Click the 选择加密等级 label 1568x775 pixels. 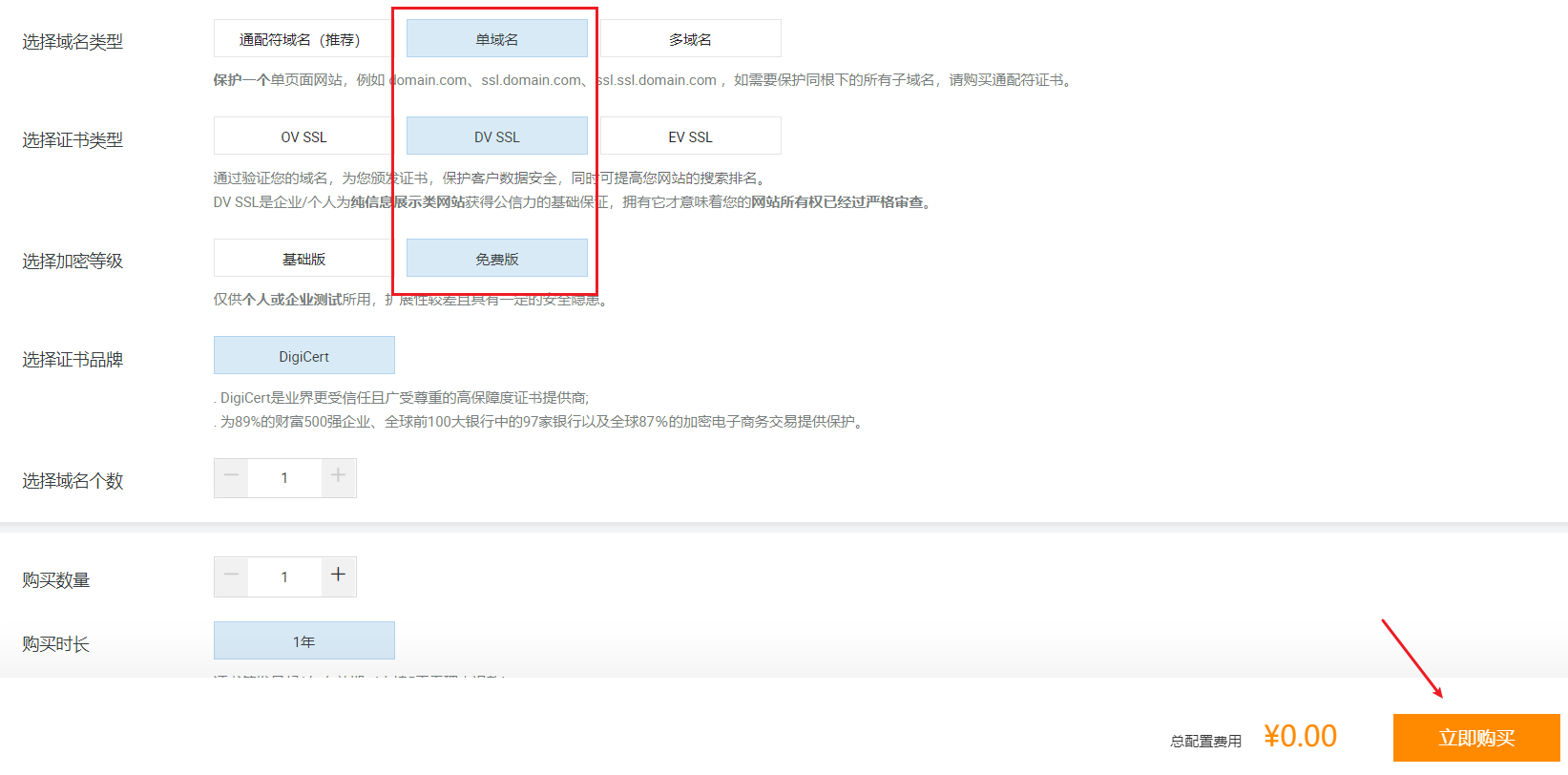(73, 262)
